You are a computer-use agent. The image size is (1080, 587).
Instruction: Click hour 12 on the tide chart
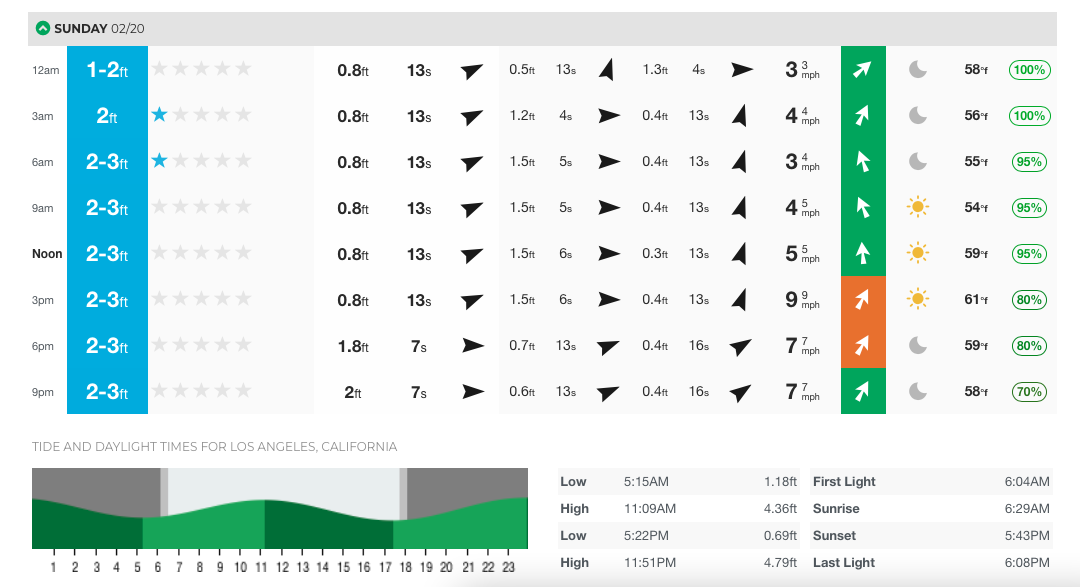(x=283, y=567)
